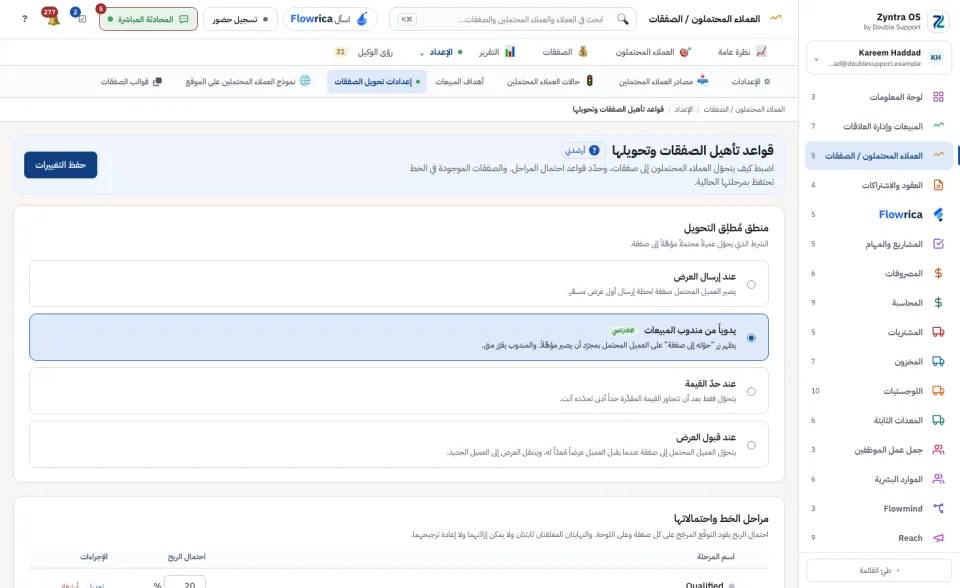Screen dimensions: 960x588
Task: Click the نظرة عامة chart icon
Action: coord(761,51)
